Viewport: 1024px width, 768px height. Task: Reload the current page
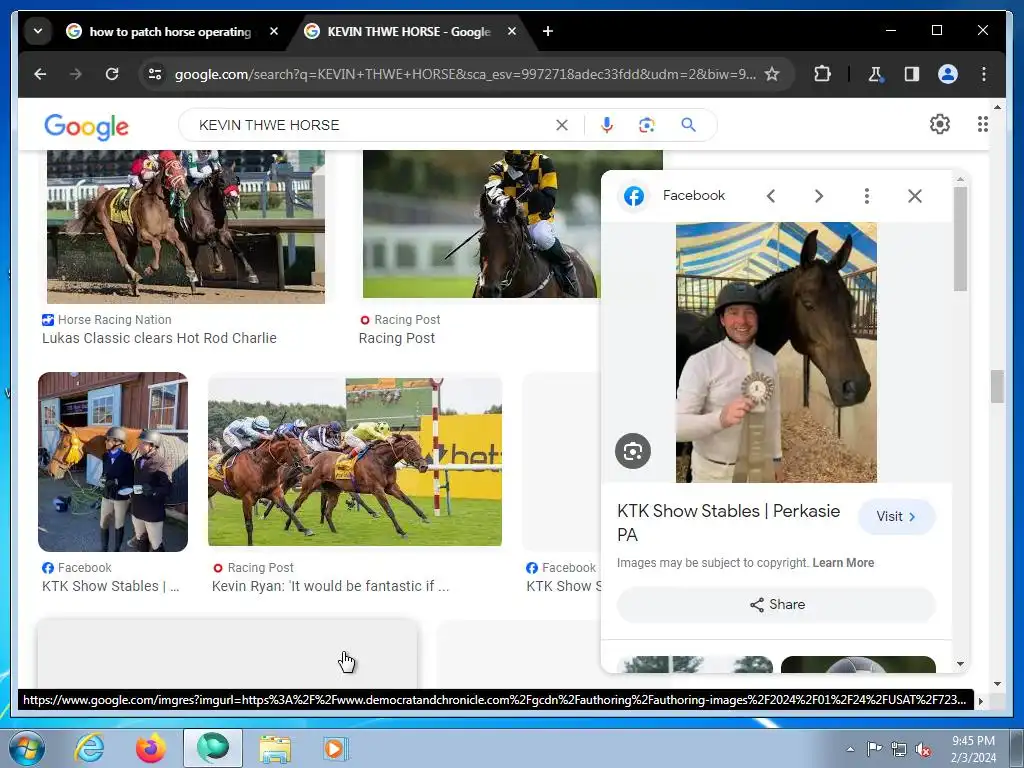[x=112, y=74]
